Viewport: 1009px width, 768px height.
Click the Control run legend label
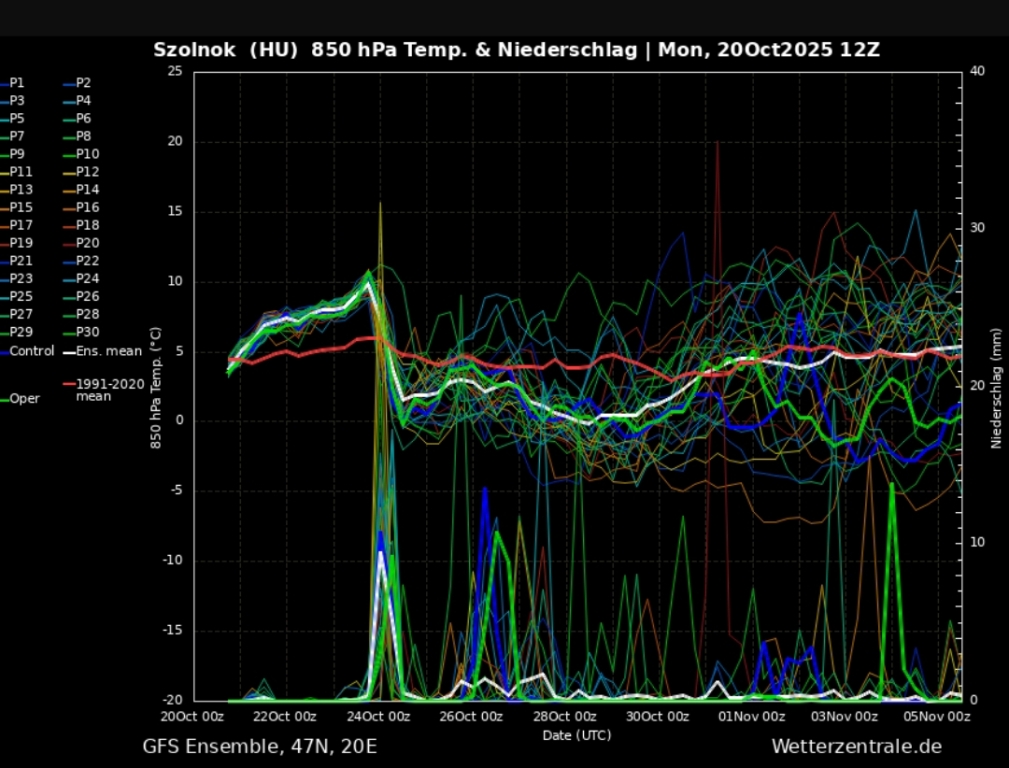click(x=31, y=351)
